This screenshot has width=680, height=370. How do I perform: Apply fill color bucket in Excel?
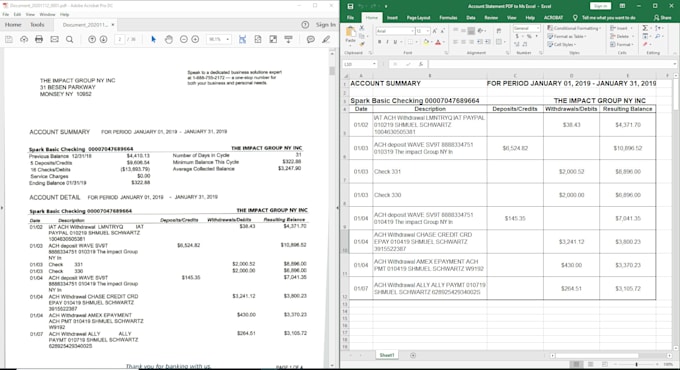pyautogui.click(x=426, y=42)
